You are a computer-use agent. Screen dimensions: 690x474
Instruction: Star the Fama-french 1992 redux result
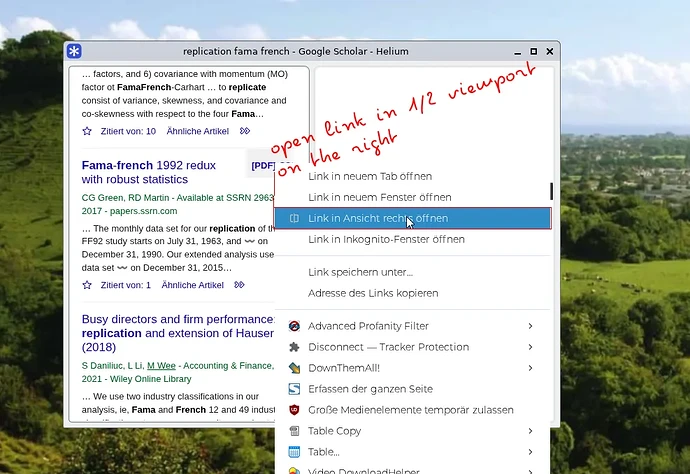tap(87, 285)
